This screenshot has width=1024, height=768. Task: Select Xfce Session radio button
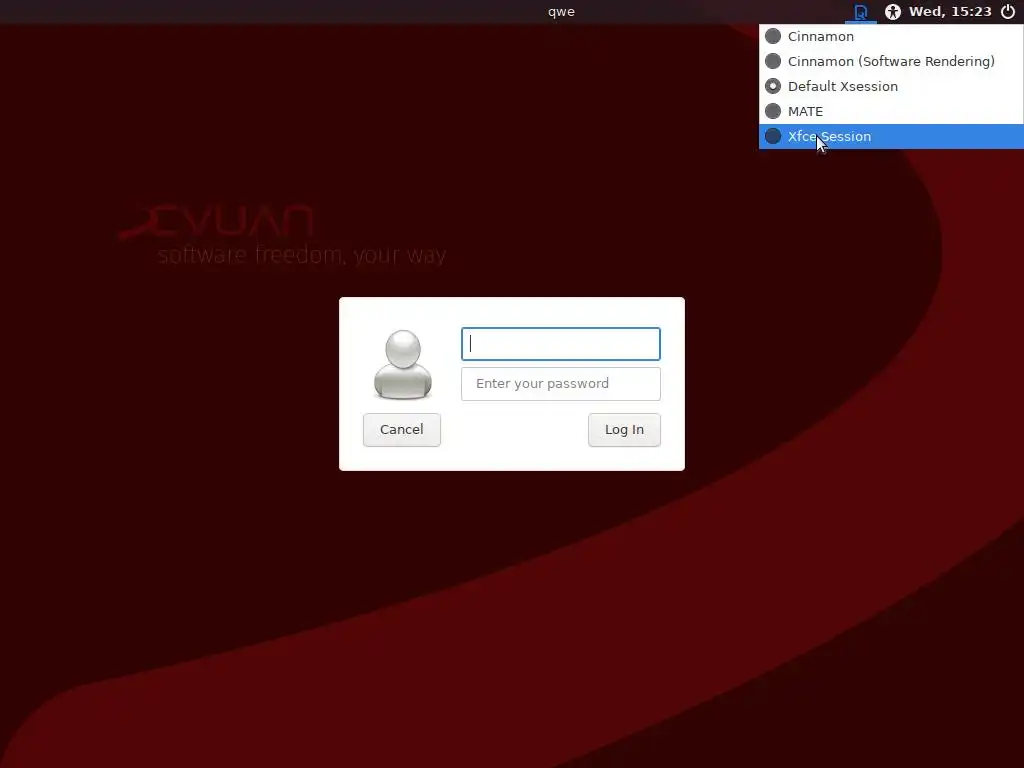point(773,136)
